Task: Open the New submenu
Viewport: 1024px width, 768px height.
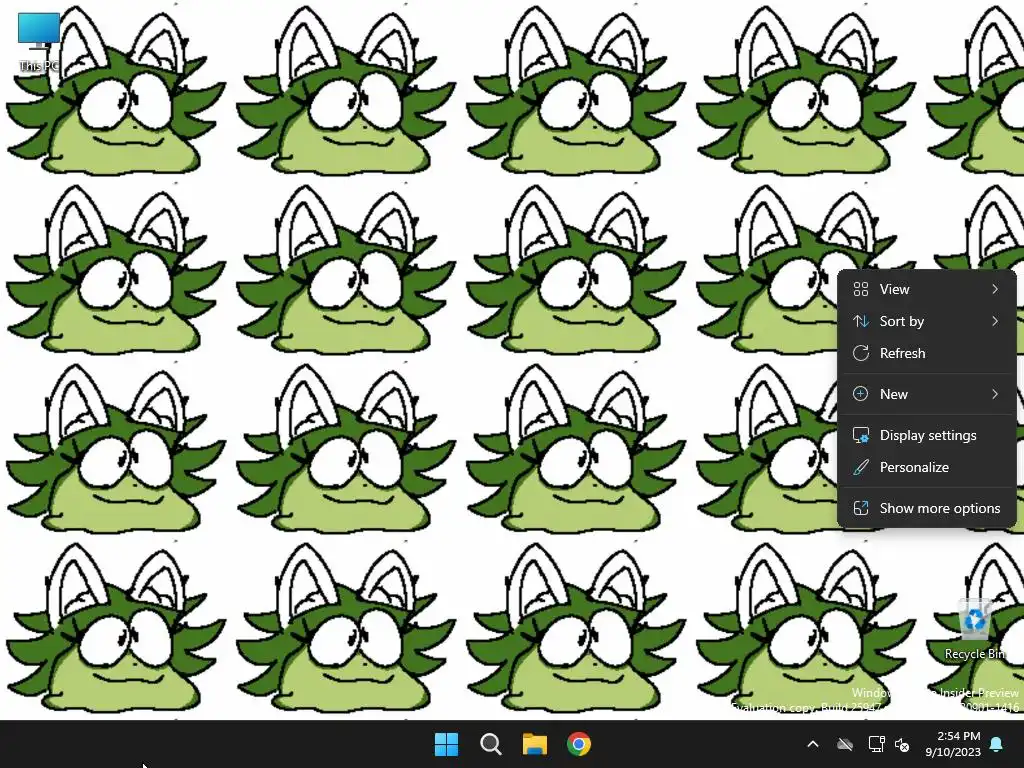Action: point(927,394)
